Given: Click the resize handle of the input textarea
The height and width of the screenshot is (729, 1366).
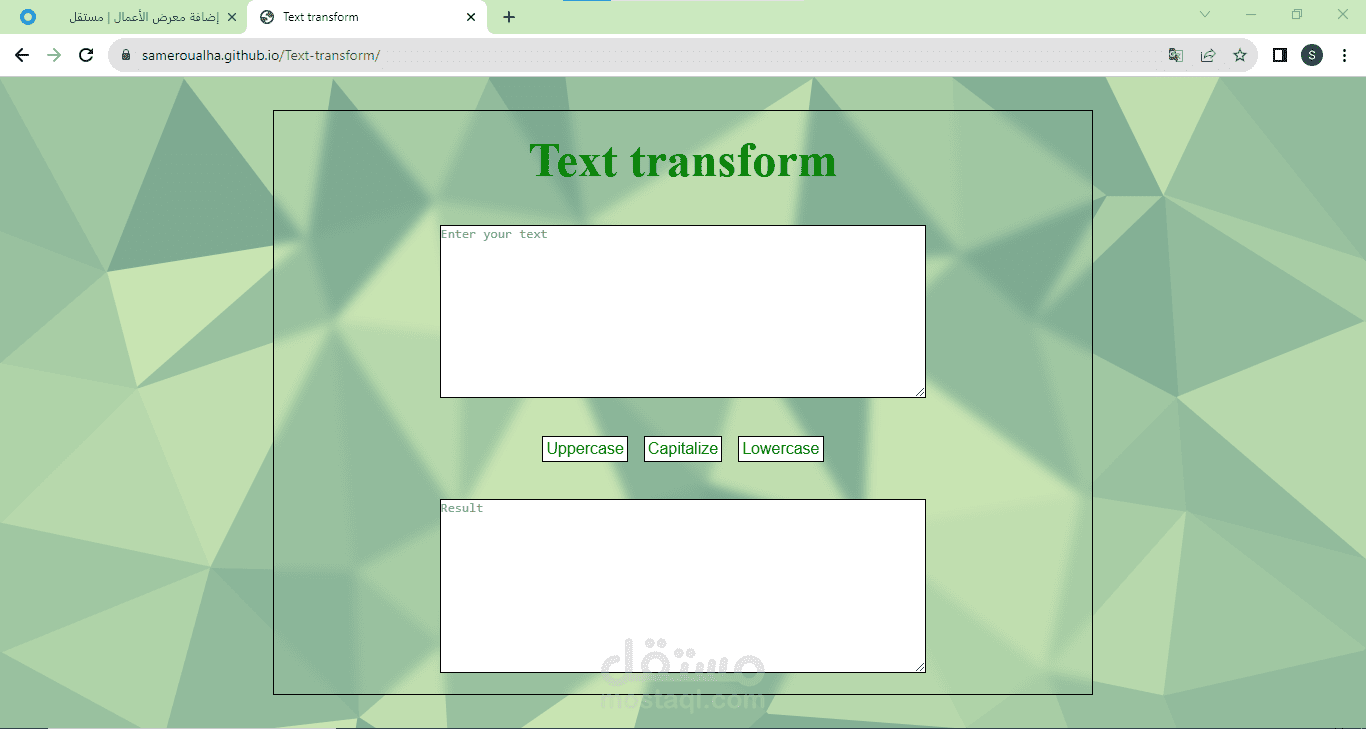Looking at the screenshot, I should point(919,391).
